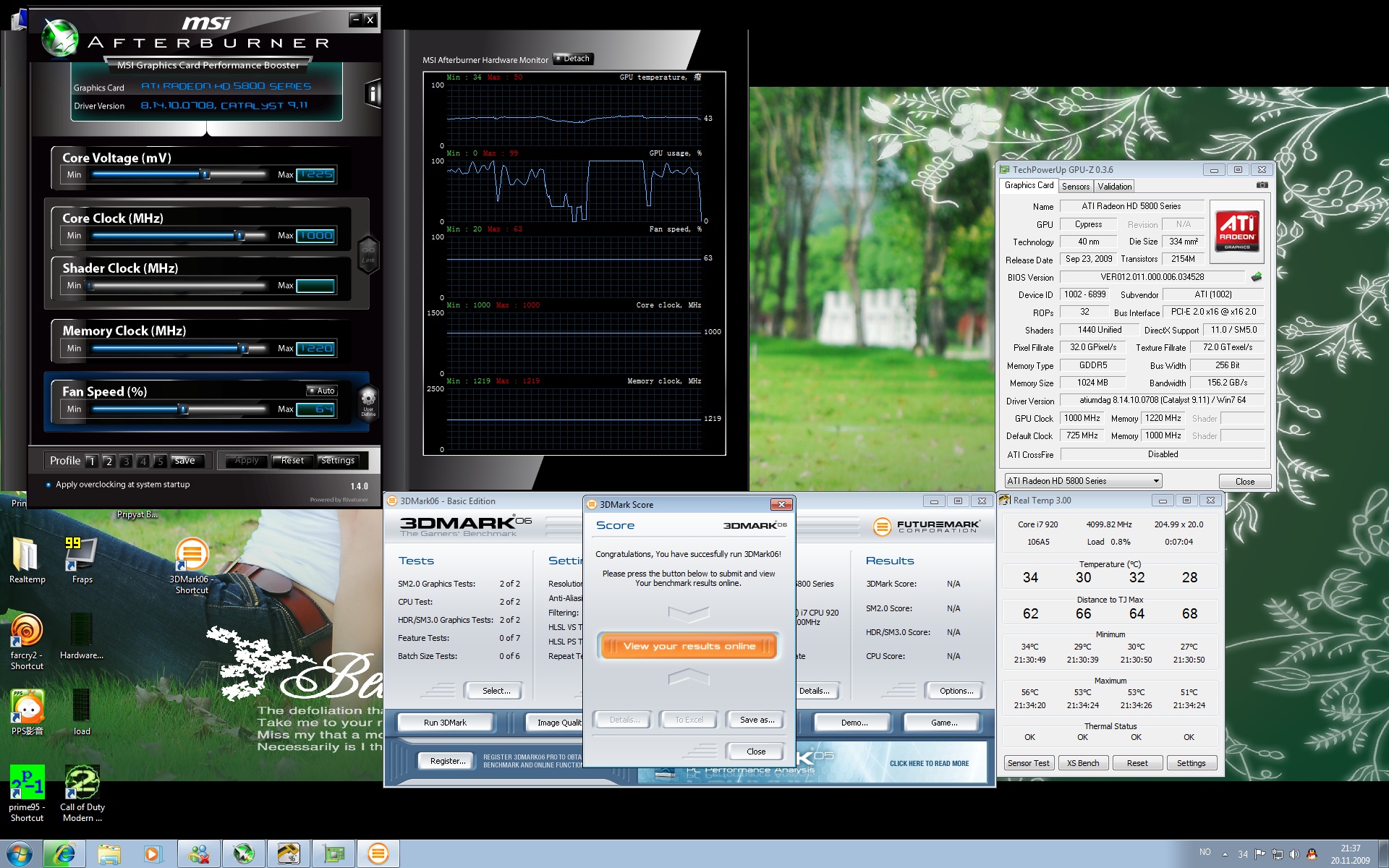Open the farcry2 desktop shortcut

27,642
